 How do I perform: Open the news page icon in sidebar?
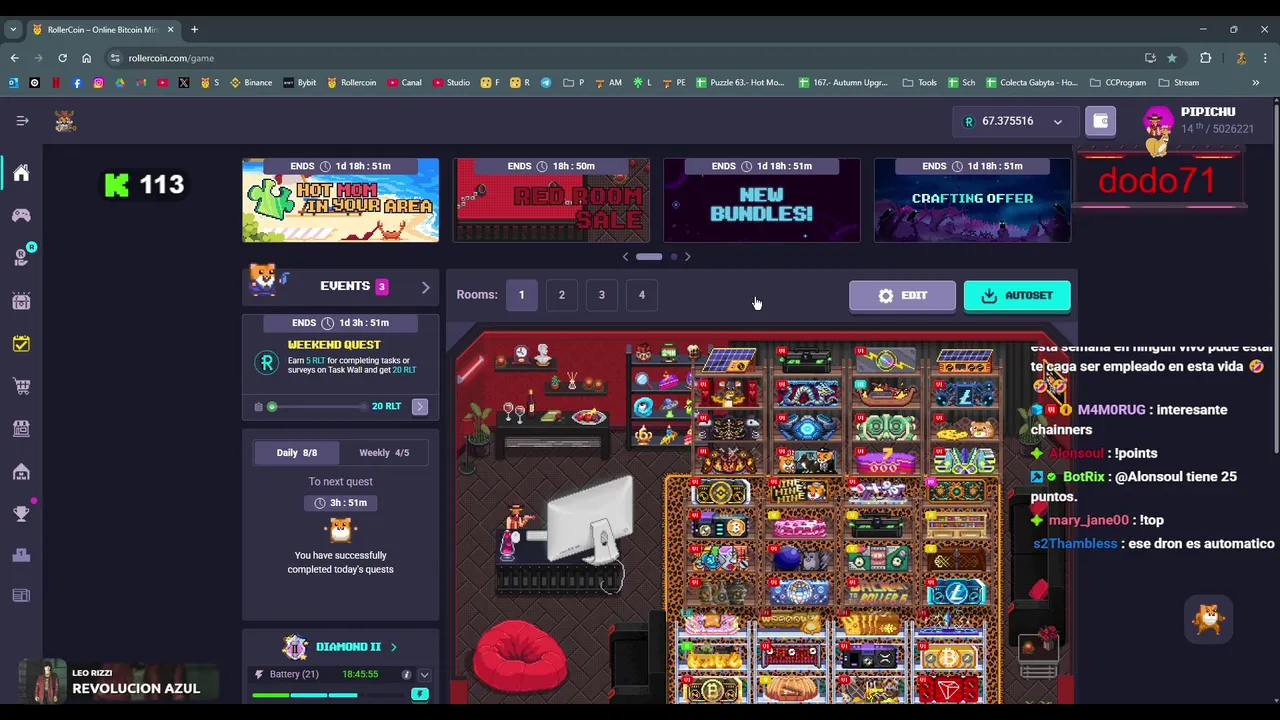[x=21, y=595]
